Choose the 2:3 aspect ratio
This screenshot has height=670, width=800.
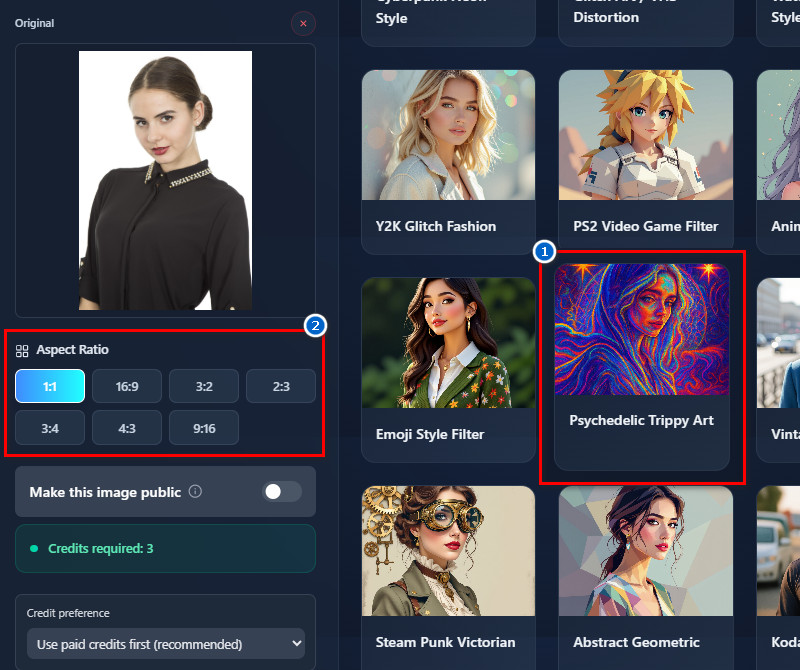[x=281, y=386]
